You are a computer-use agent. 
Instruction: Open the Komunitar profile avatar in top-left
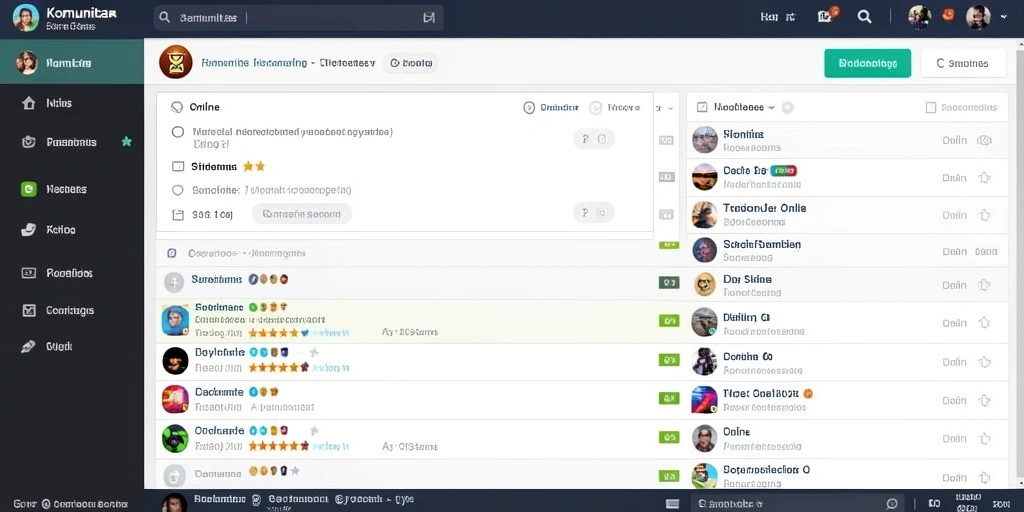click(x=25, y=18)
